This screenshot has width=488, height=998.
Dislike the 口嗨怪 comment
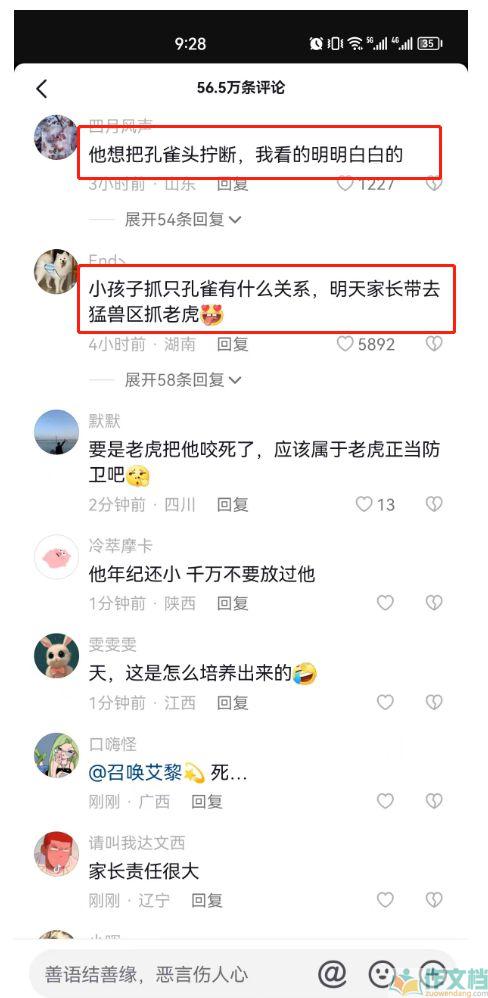434,801
